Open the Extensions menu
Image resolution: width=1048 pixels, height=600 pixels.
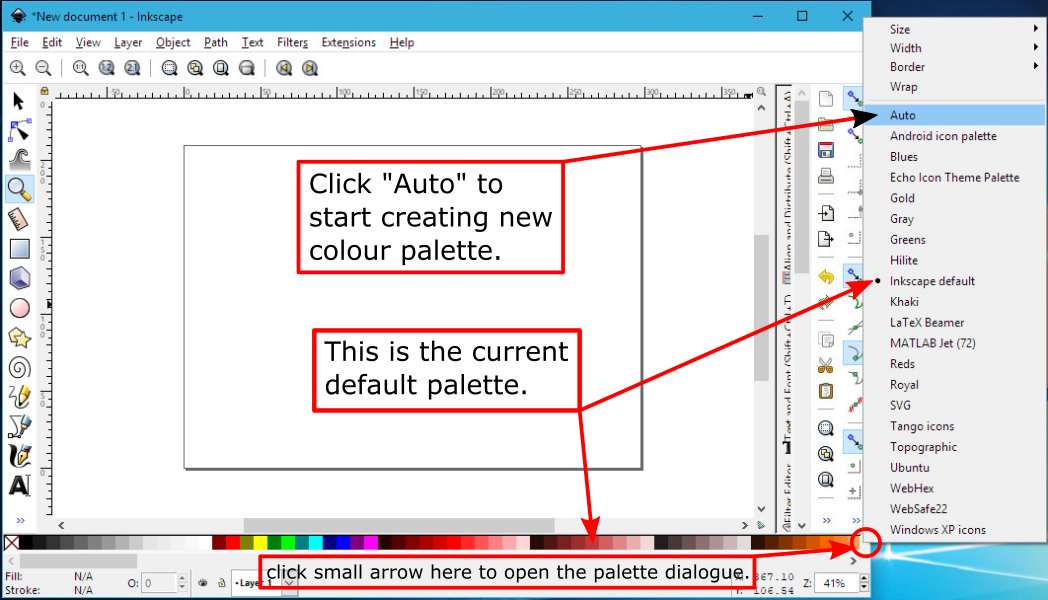[x=348, y=42]
